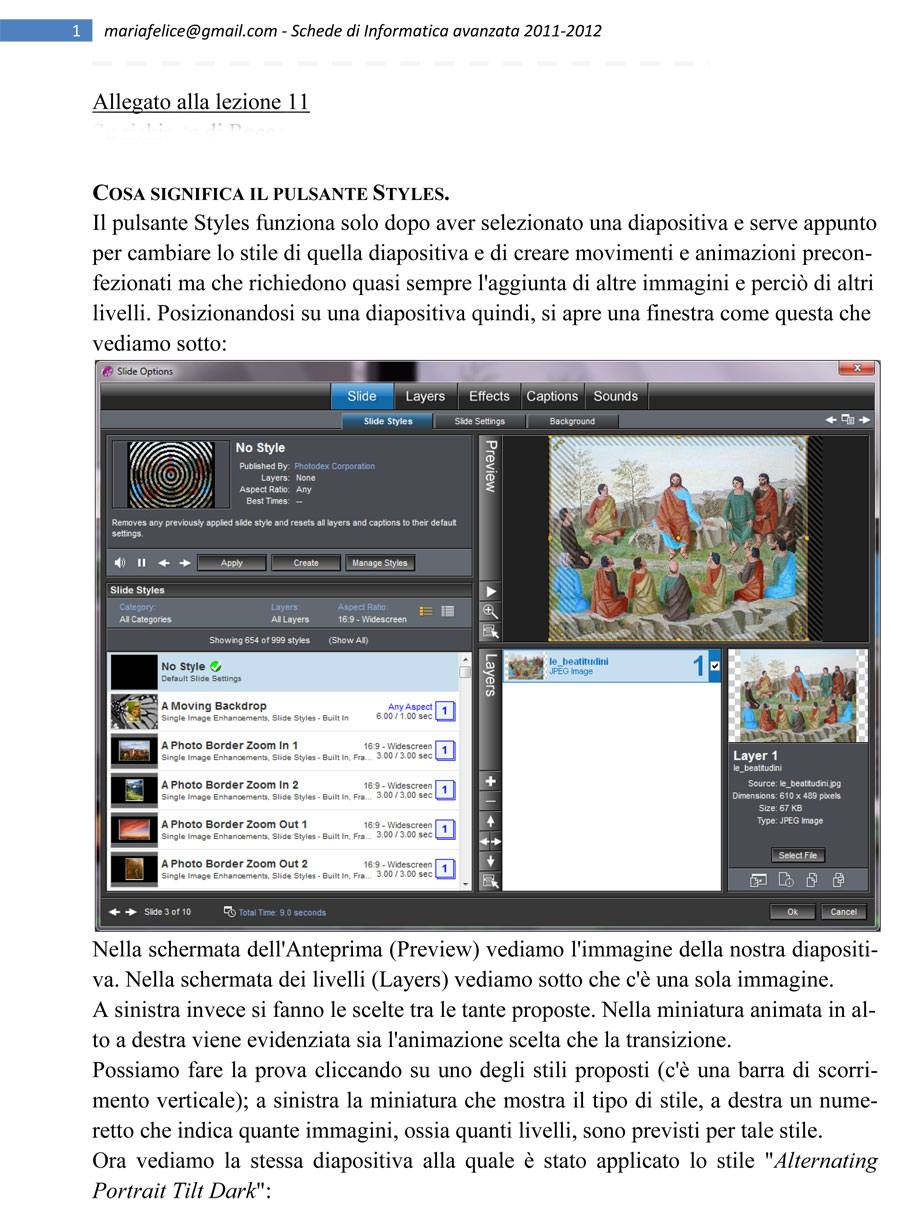Click the page-with-clock icon under Layer 1

pos(786,880)
